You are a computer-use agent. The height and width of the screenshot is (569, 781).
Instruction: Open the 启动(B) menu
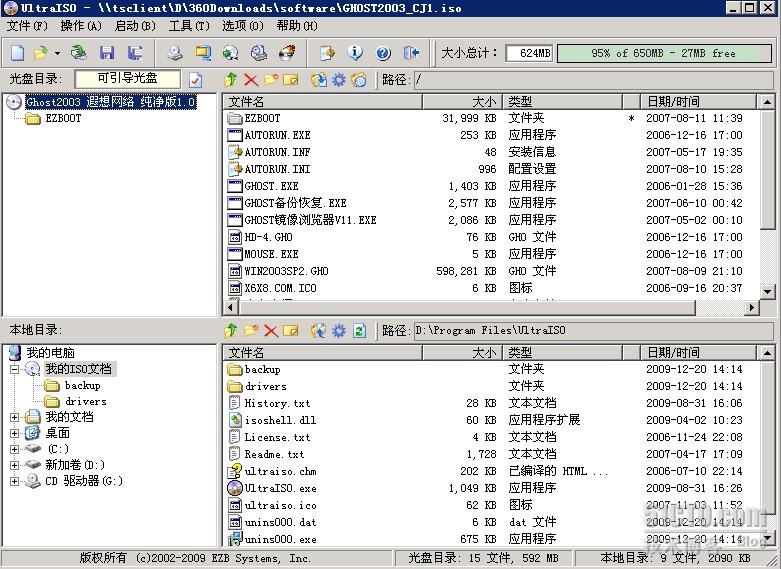point(135,26)
